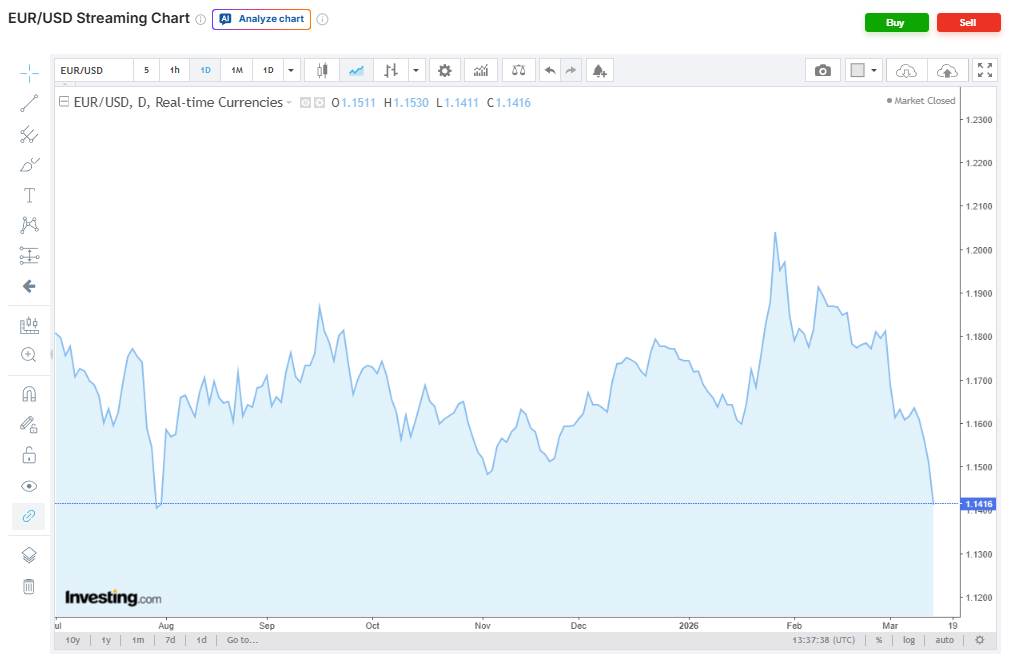Toggle logarithmic scale with log button
This screenshot has height=657, width=1013.
click(909, 640)
